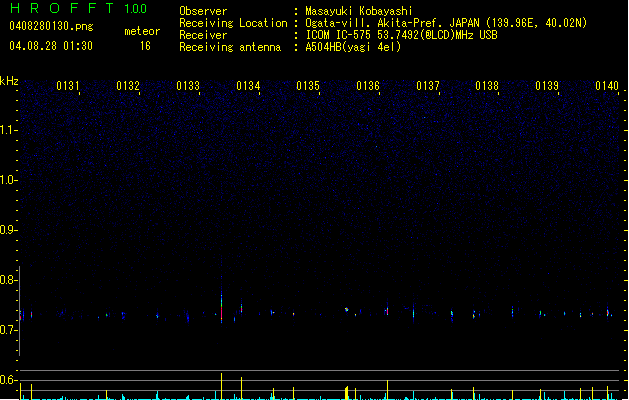Image resolution: width=629 pixels, height=400 pixels.
Task: Click the 0140 time axis marker
Action: (x=607, y=86)
